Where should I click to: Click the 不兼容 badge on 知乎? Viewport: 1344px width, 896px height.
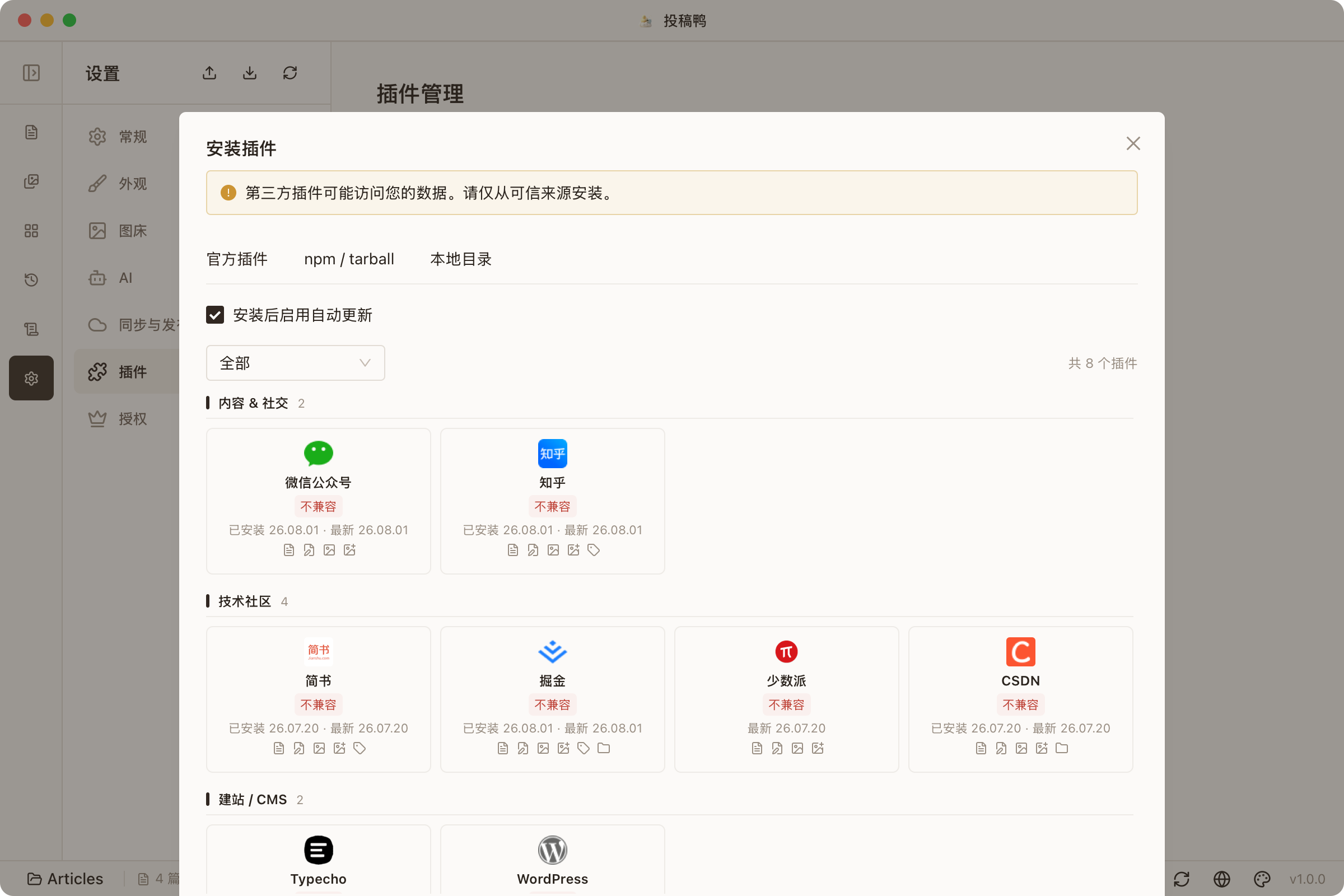(x=553, y=507)
